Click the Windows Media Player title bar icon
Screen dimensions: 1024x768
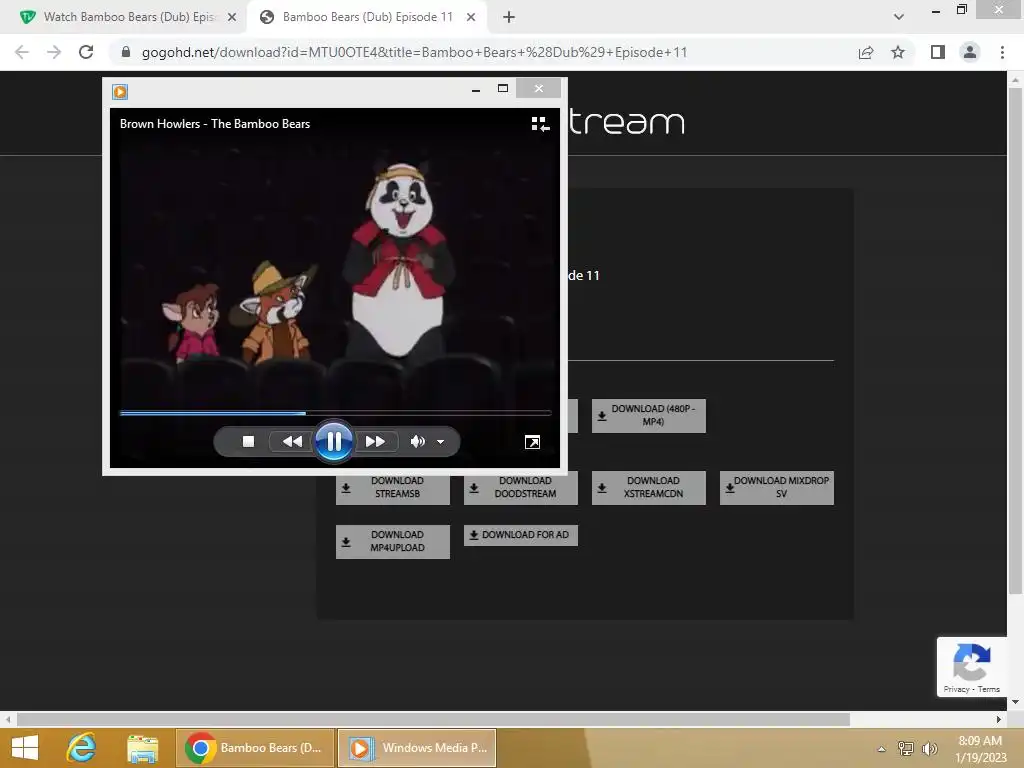point(120,91)
